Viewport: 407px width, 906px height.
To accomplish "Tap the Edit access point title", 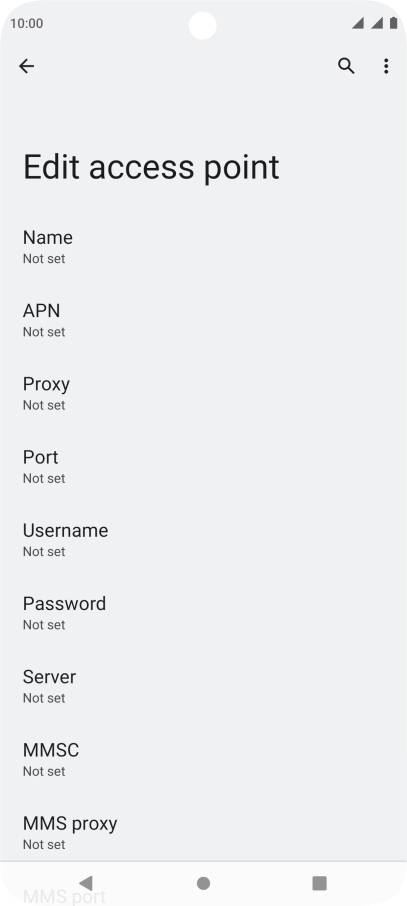I will (x=151, y=168).
